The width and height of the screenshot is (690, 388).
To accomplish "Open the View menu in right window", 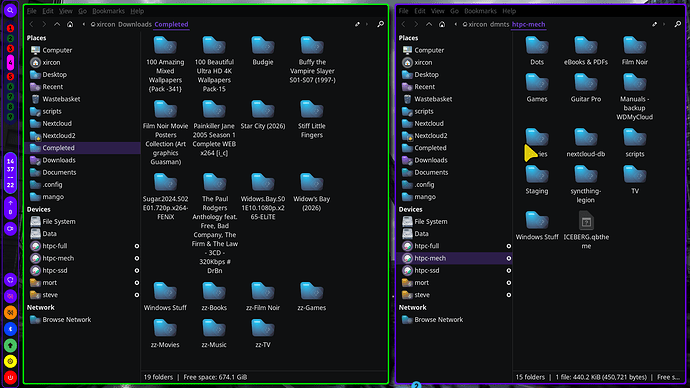I will (x=437, y=11).
